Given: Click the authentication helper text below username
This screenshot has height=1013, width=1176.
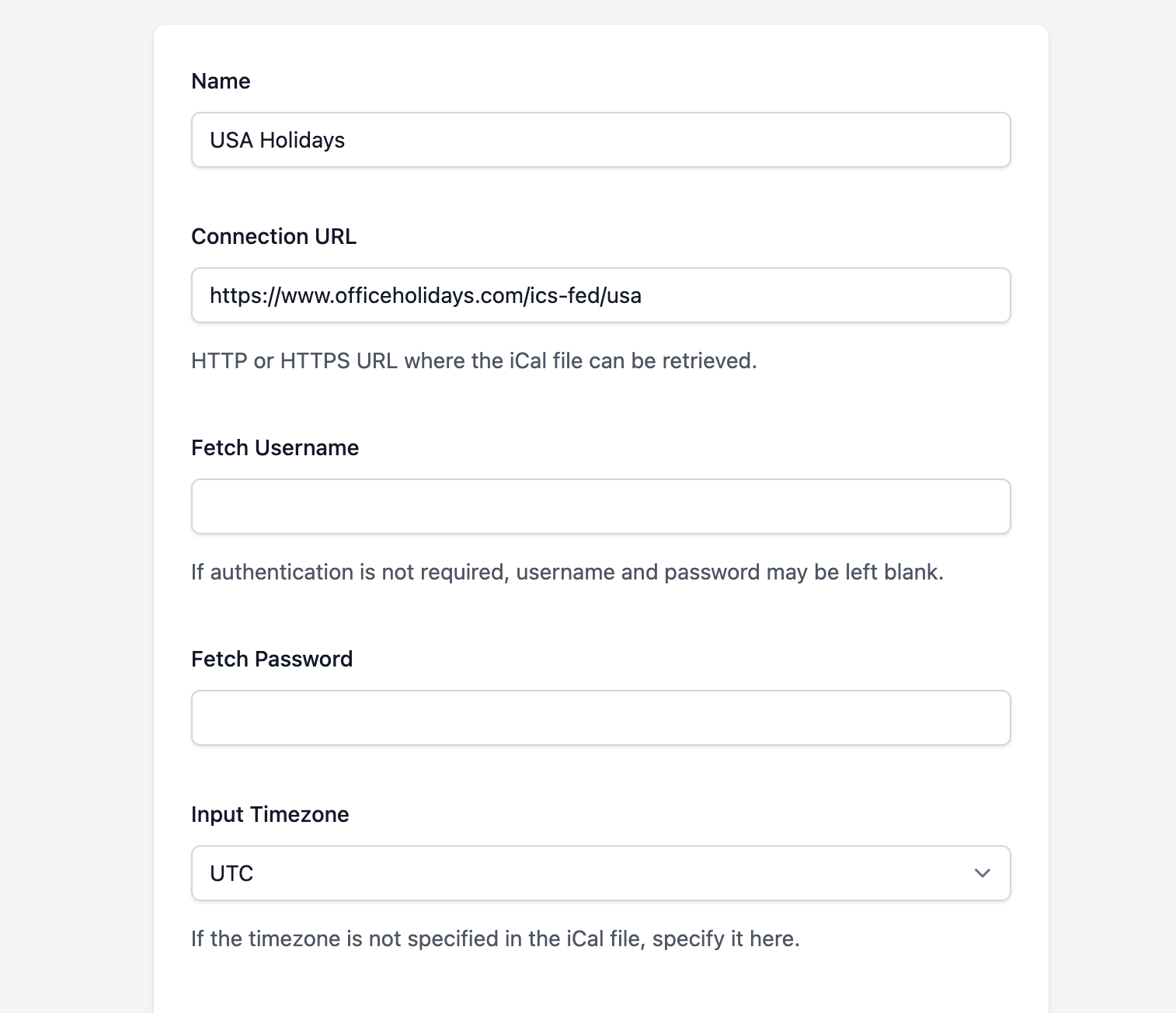Looking at the screenshot, I should click(567, 572).
